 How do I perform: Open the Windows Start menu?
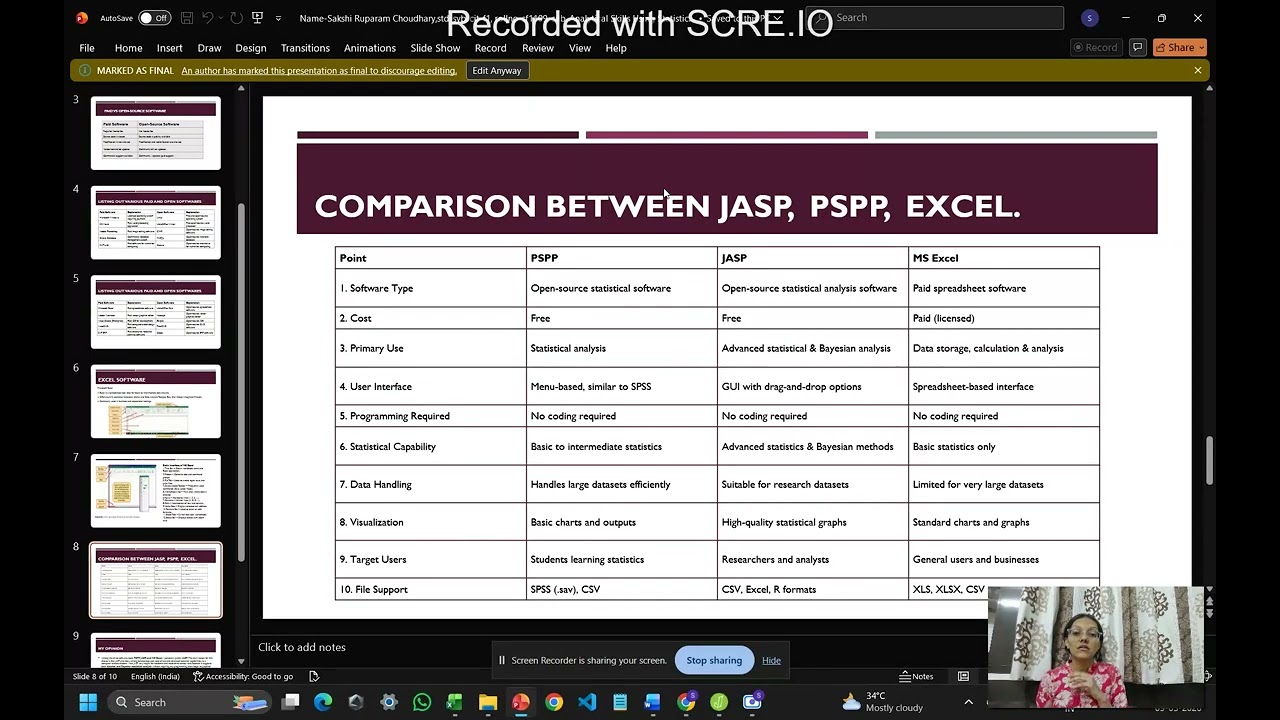point(88,702)
